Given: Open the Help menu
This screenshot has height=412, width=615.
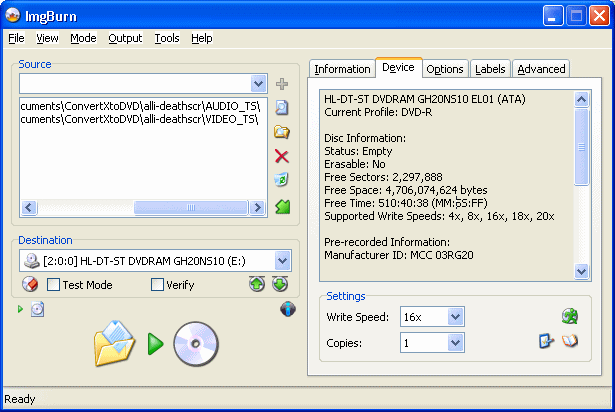Looking at the screenshot, I should [202, 38].
